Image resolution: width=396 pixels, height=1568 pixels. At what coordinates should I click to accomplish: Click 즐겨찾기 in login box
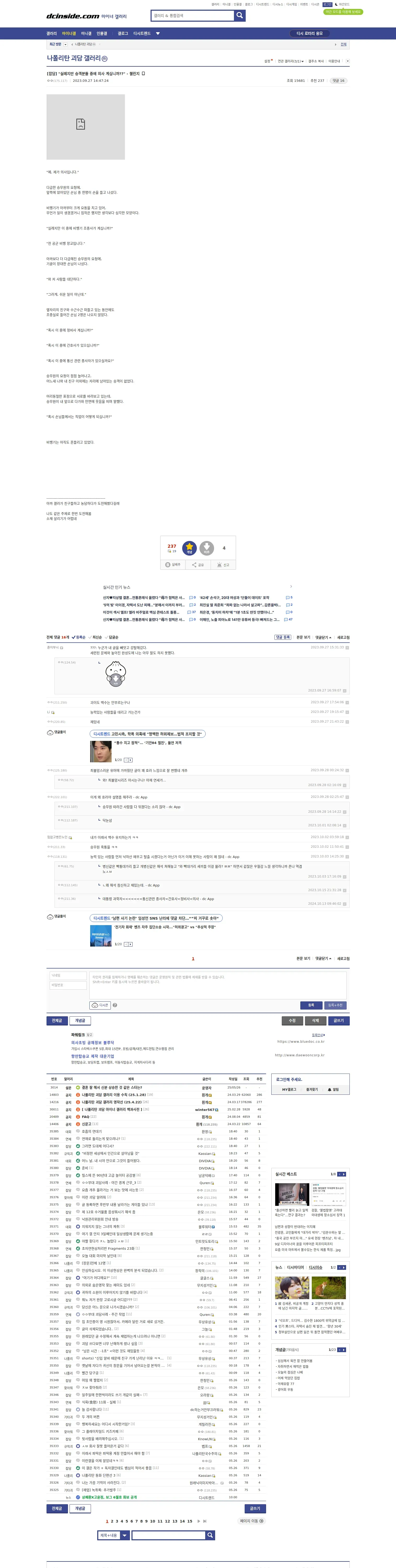pyautogui.click(x=312, y=1089)
